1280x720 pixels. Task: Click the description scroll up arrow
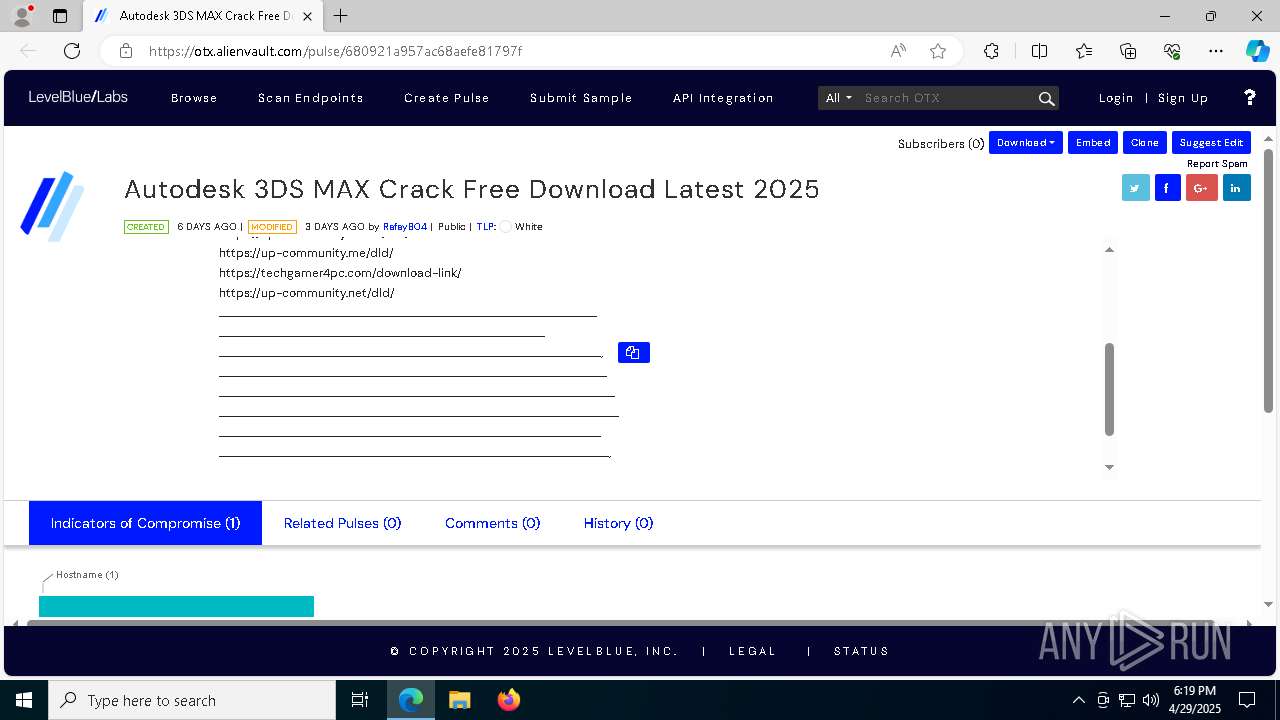[x=1109, y=249]
